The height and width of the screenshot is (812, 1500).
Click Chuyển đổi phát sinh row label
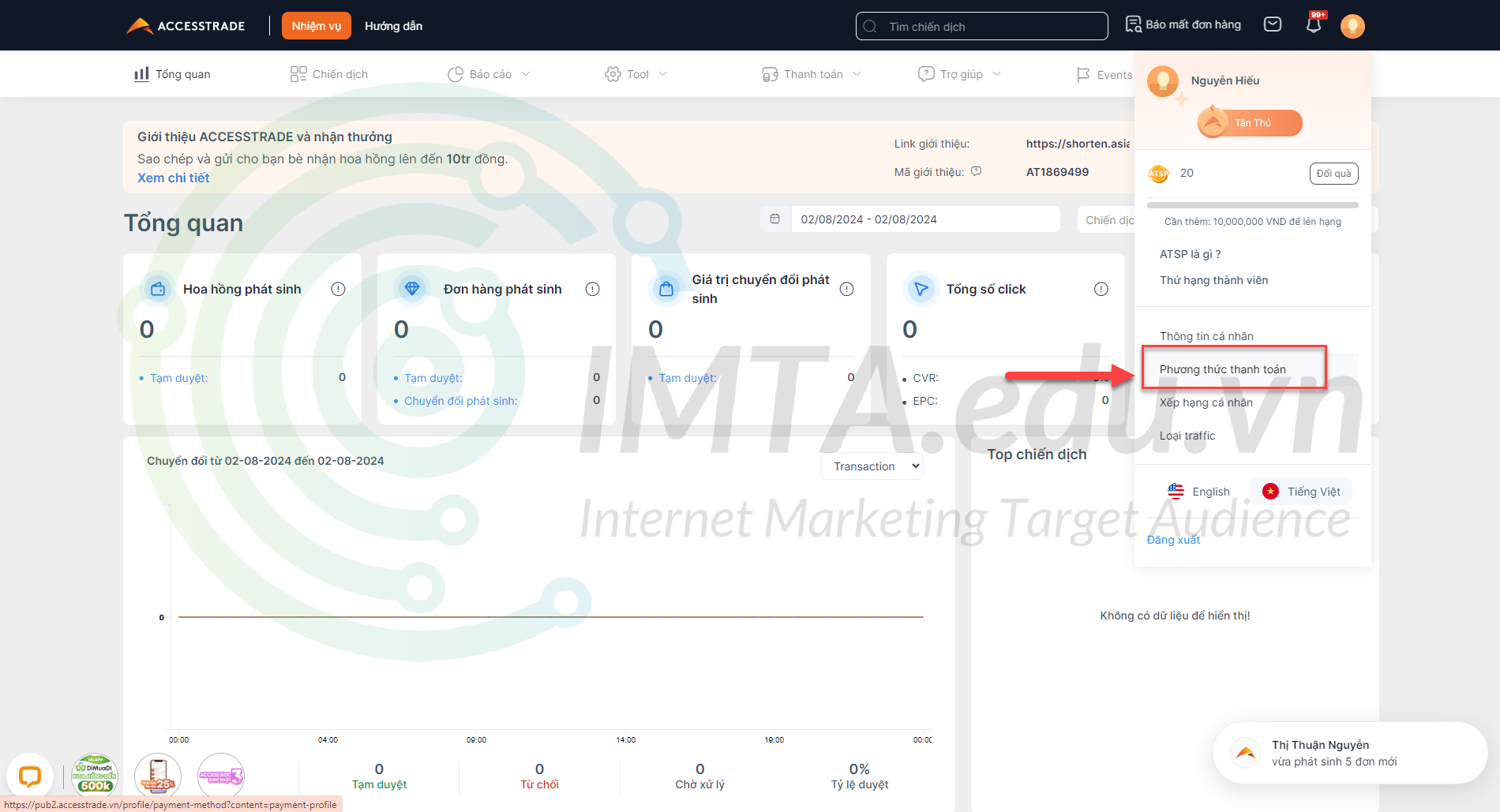tap(461, 401)
